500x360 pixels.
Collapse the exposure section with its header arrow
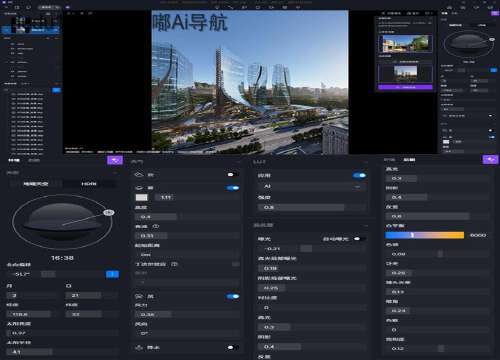(365, 226)
